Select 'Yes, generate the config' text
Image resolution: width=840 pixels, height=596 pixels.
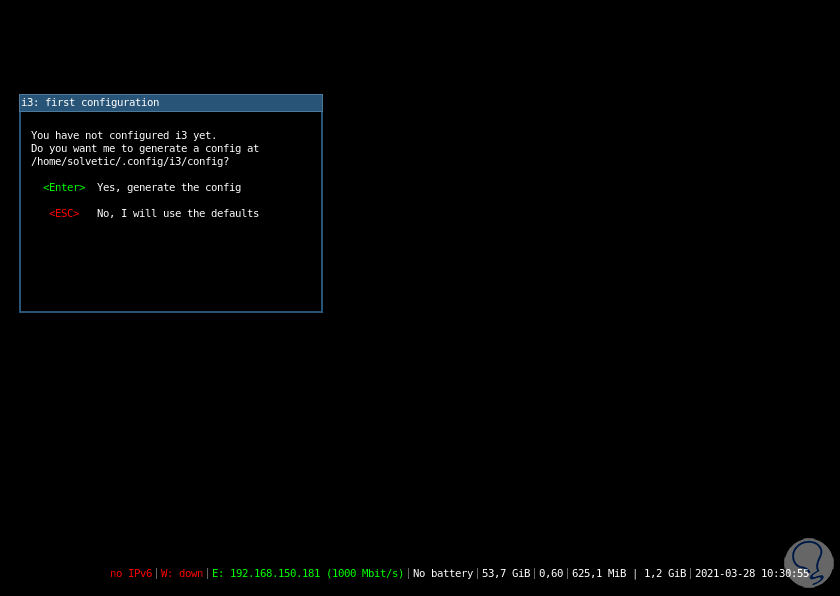pos(169,187)
